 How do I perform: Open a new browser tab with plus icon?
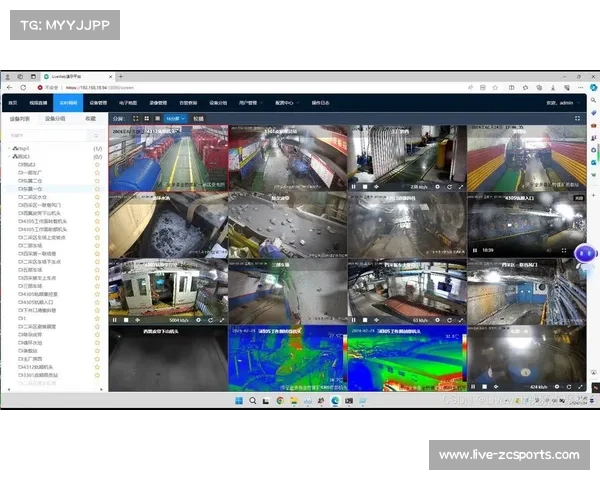(121, 77)
